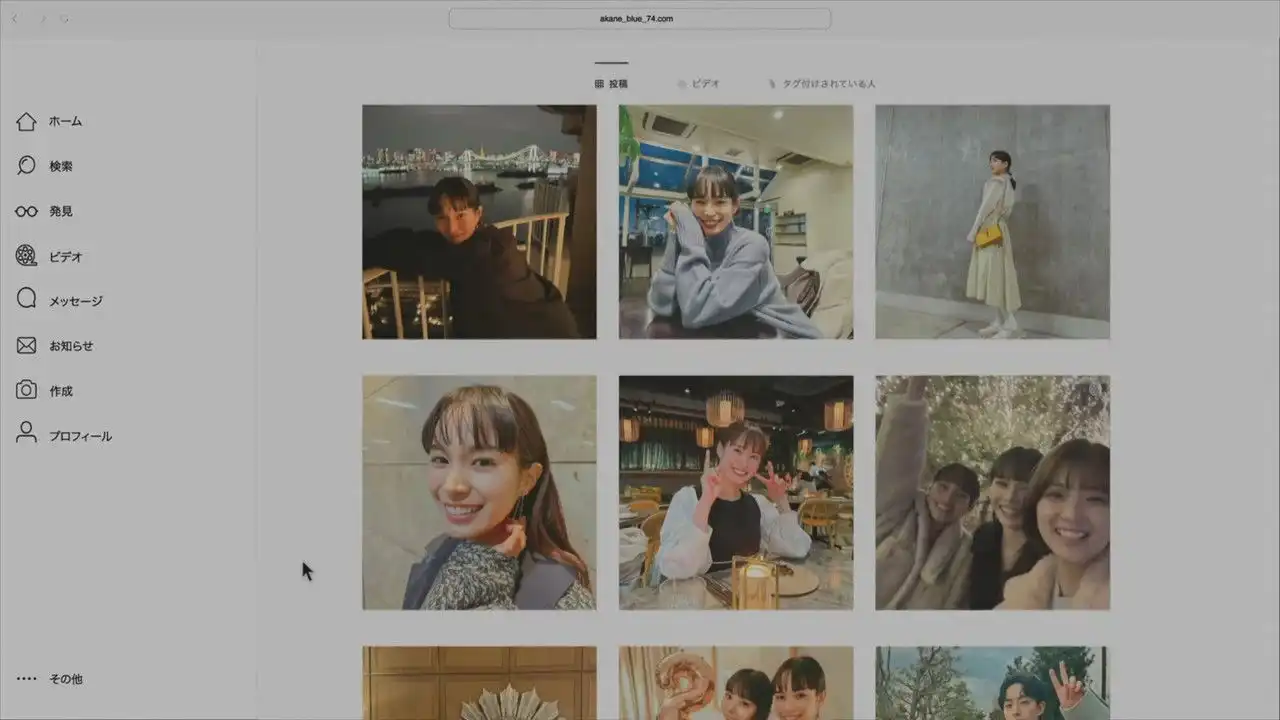The image size is (1280, 720).
Task: Open photo of woman with yellow bag
Action: point(992,222)
